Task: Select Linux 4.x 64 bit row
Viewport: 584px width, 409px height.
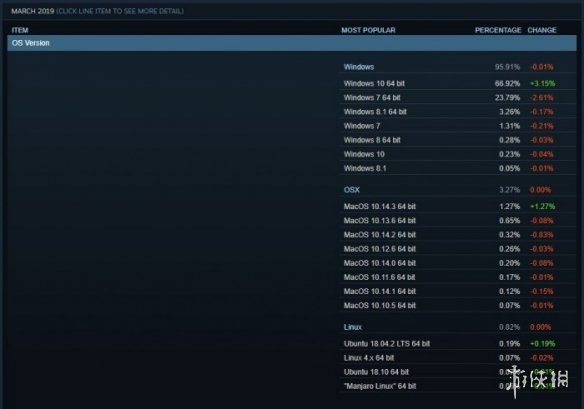Action: coord(458,358)
